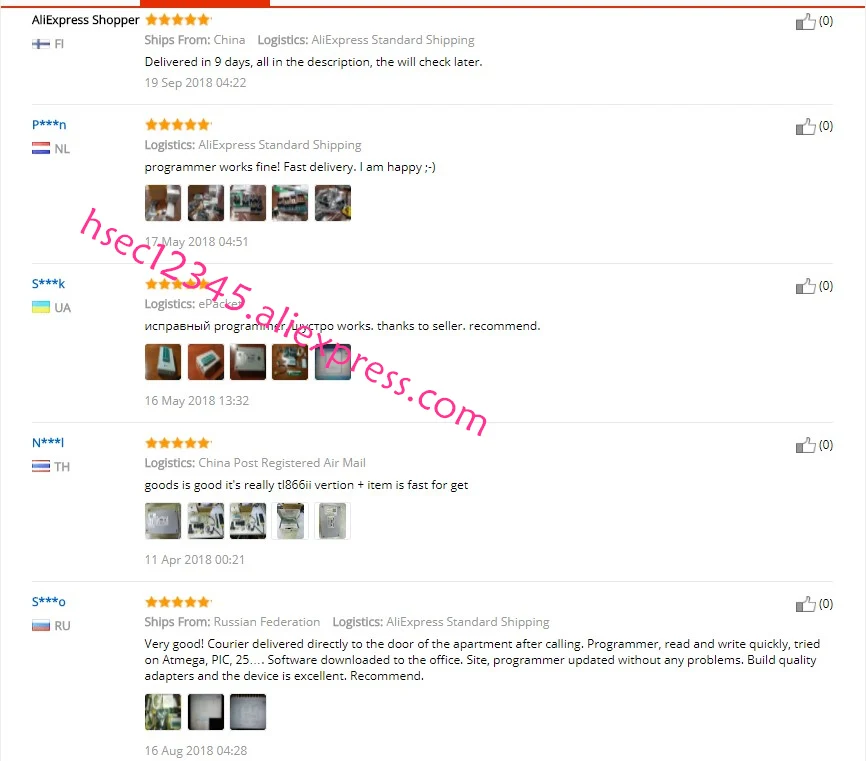
Task: Open second photo in N***l's review
Action: pos(206,521)
